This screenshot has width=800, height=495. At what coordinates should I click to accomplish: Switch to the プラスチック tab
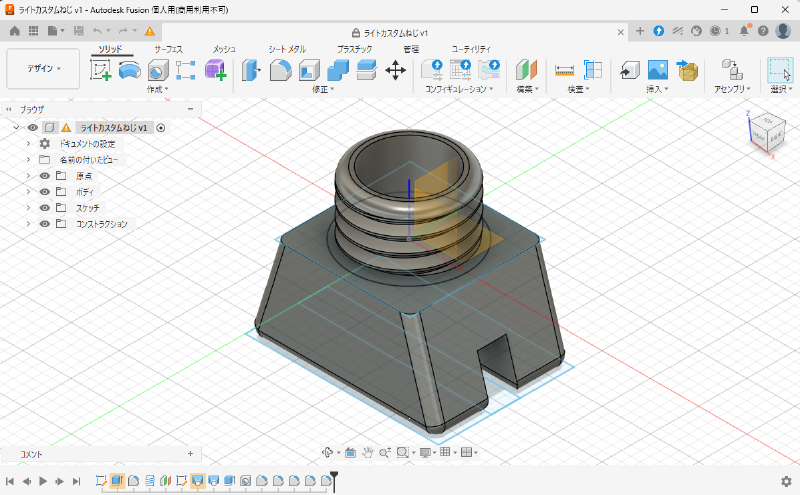pos(355,49)
